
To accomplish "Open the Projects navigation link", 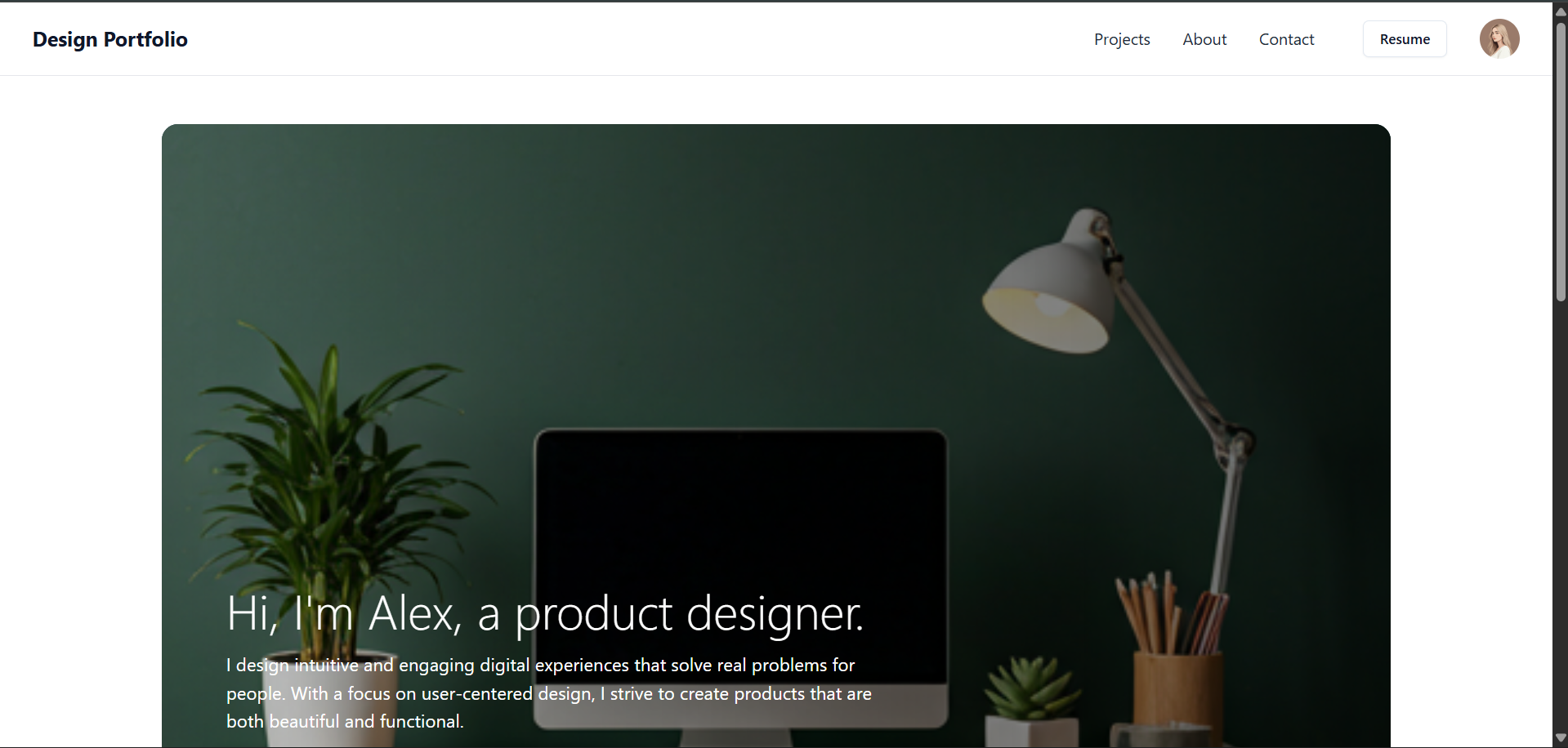I will (1122, 39).
